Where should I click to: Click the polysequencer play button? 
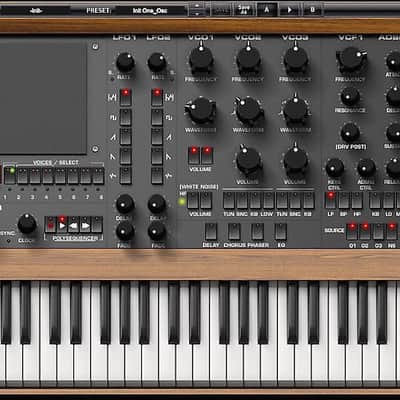point(62,225)
